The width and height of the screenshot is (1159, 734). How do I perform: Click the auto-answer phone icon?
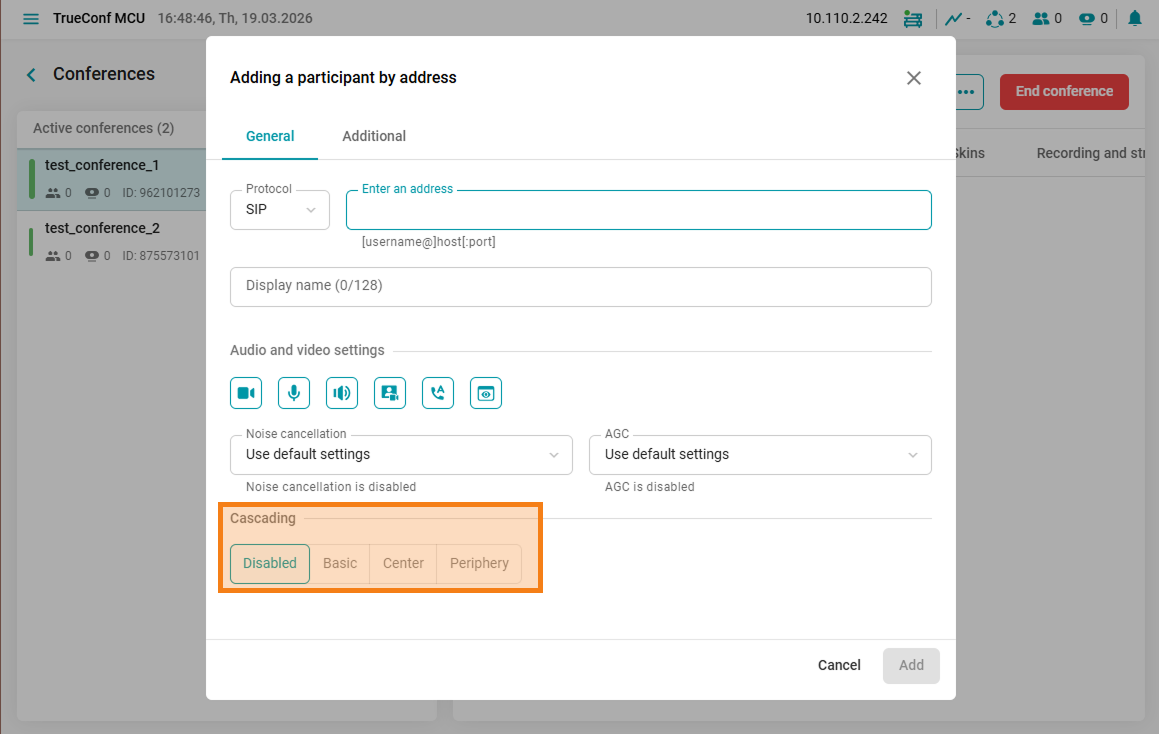(438, 393)
